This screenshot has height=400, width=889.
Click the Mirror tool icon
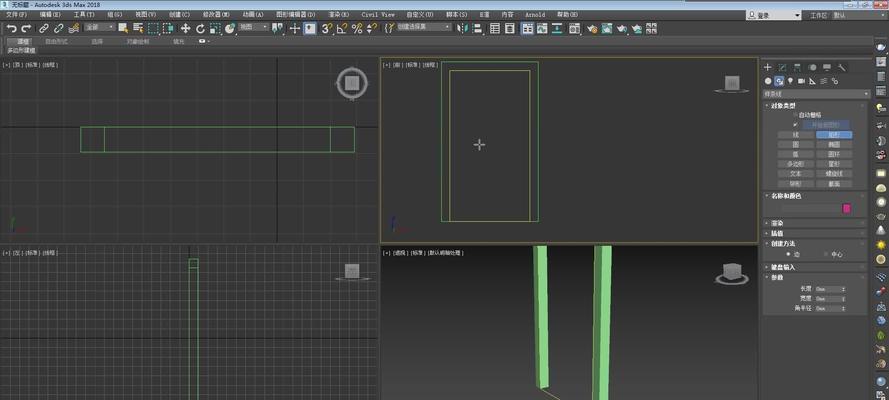[x=462, y=28]
